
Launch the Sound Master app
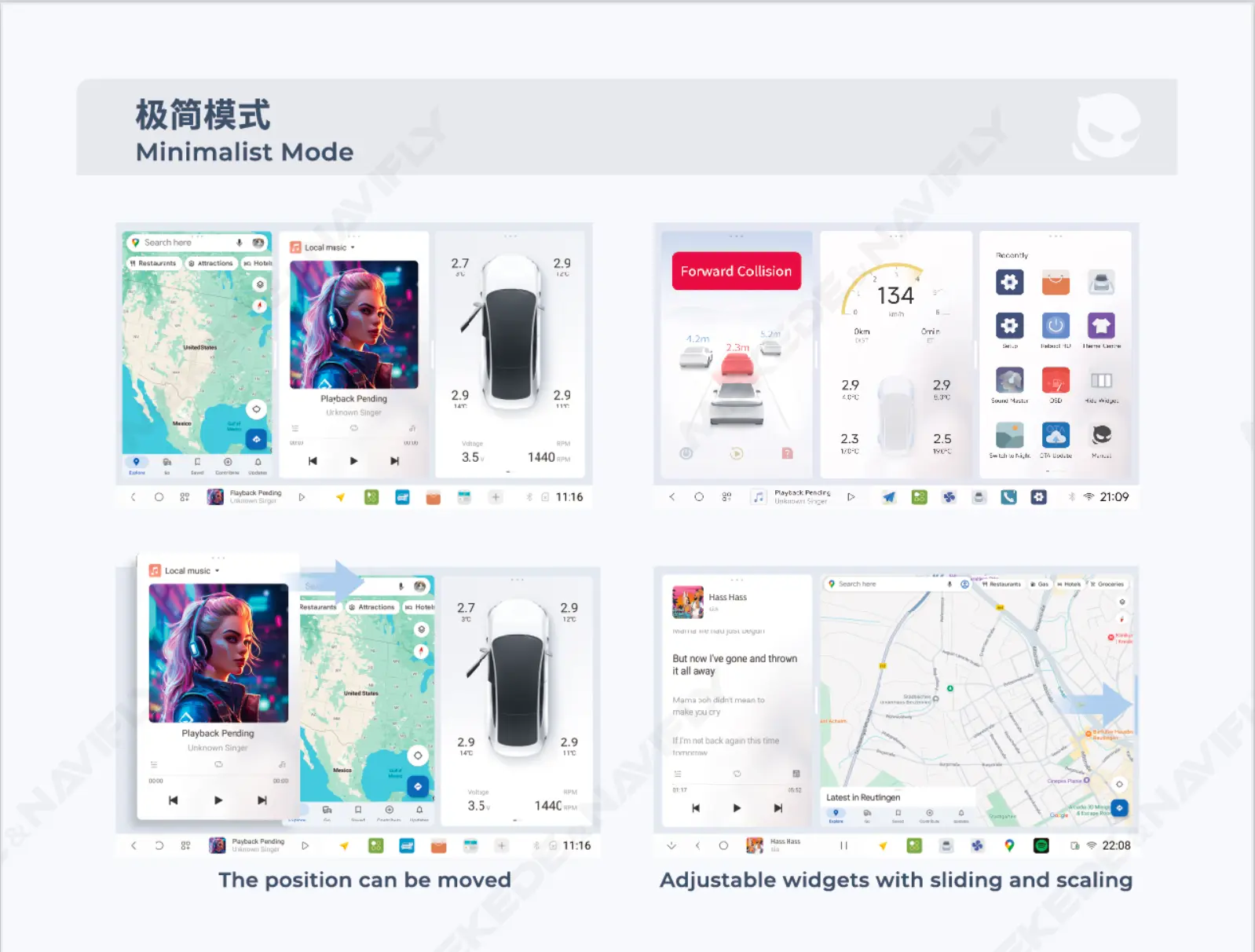[x=1009, y=381]
